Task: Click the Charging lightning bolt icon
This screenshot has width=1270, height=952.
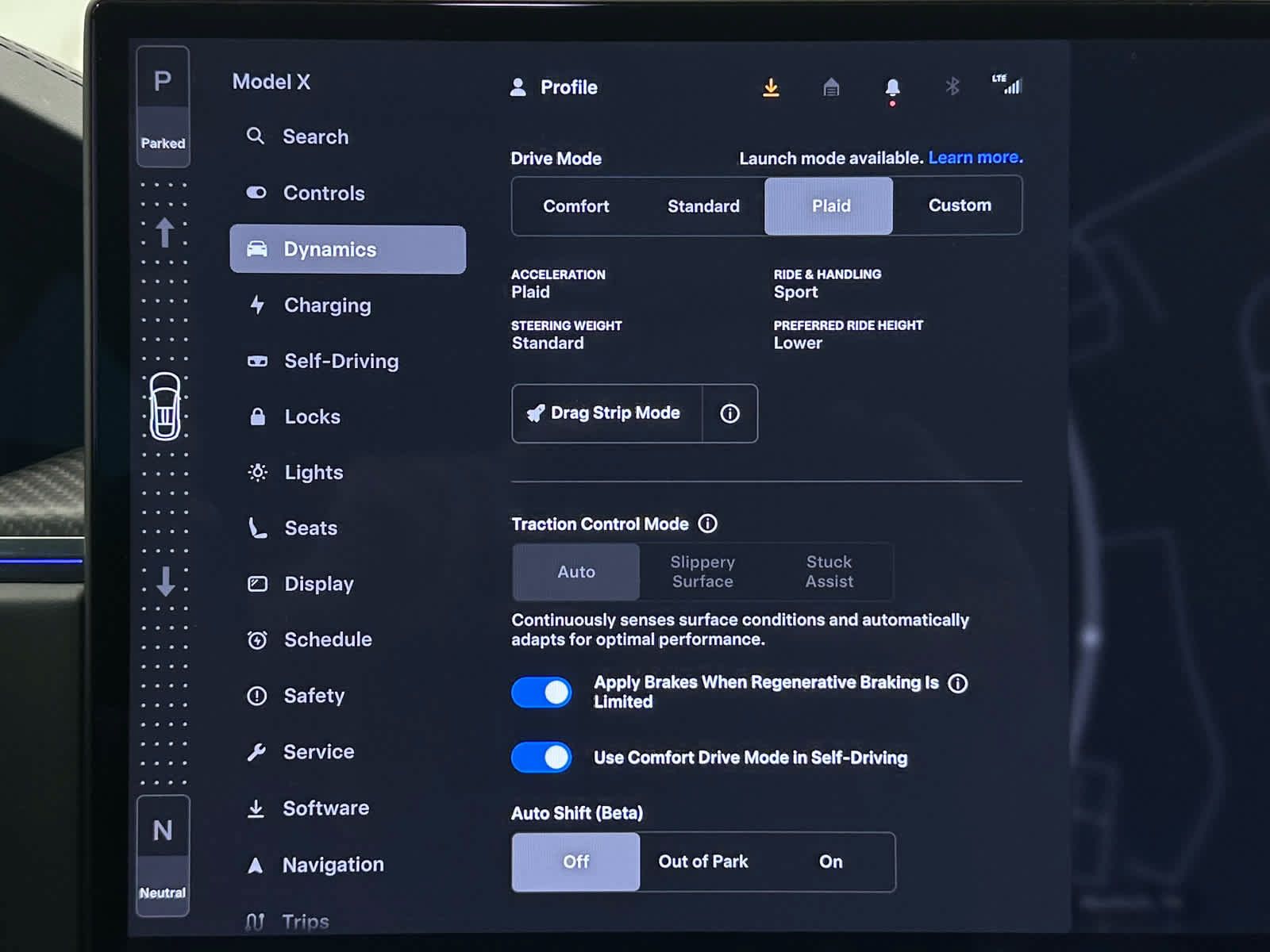Action: (x=257, y=305)
